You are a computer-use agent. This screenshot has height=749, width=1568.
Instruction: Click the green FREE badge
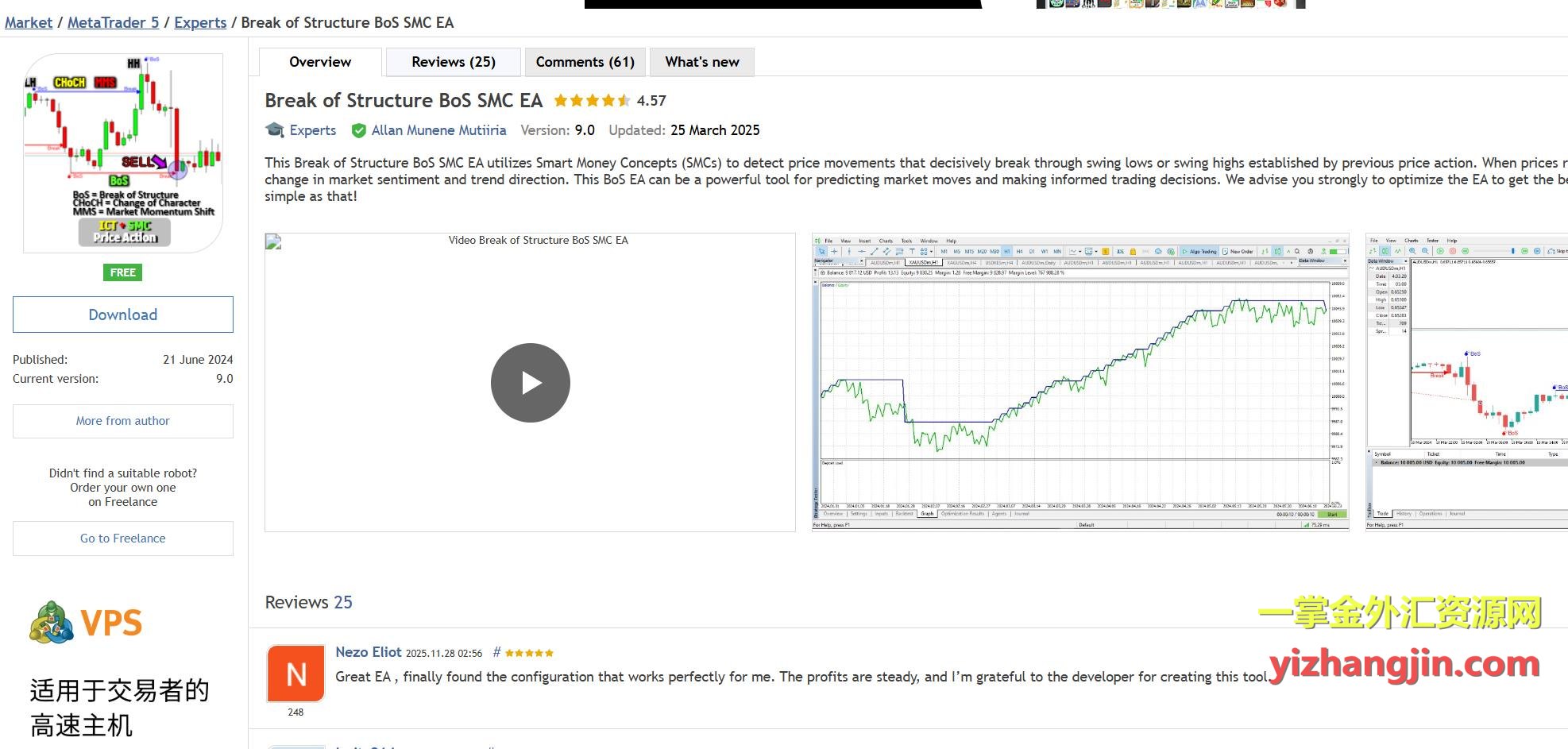[x=122, y=272]
